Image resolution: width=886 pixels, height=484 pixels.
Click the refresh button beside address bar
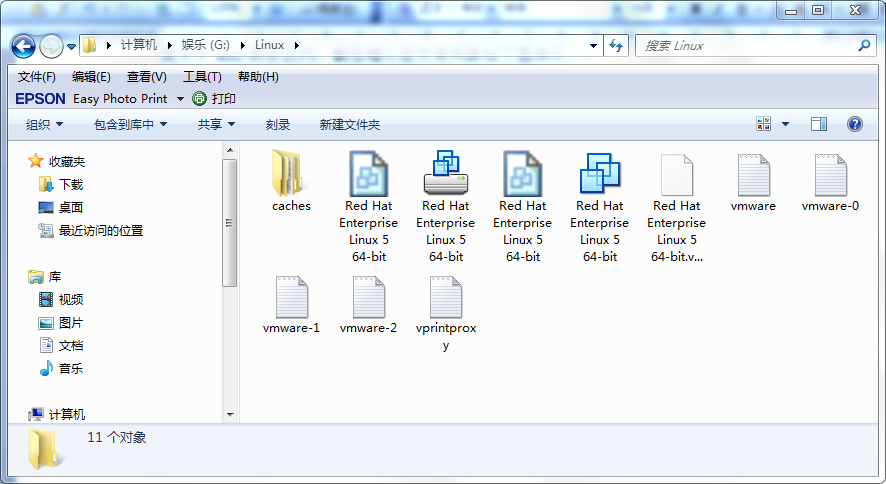coord(616,46)
